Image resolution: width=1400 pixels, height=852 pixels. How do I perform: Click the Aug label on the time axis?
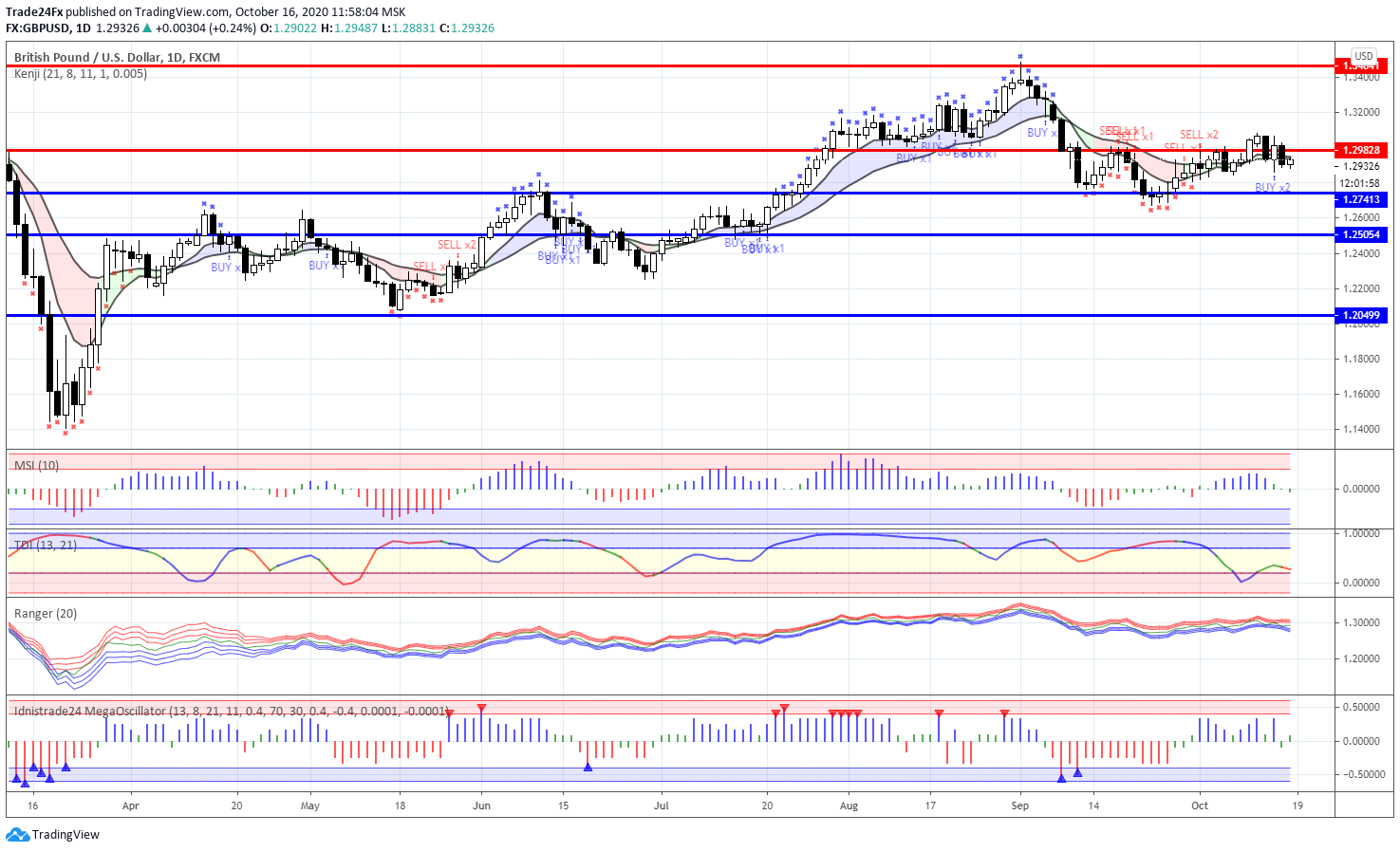pos(849,806)
